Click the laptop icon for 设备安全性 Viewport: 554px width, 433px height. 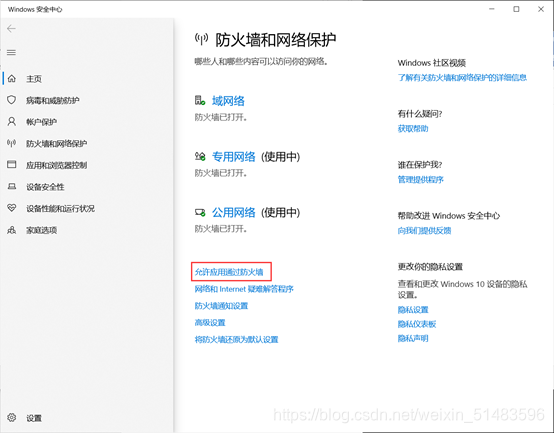[12, 186]
